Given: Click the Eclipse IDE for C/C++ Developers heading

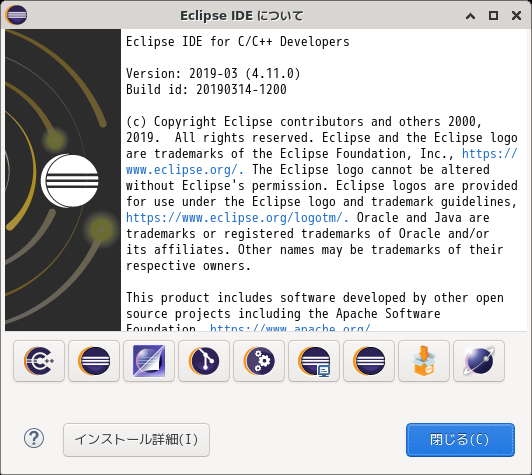Looking at the screenshot, I should click(238, 42).
